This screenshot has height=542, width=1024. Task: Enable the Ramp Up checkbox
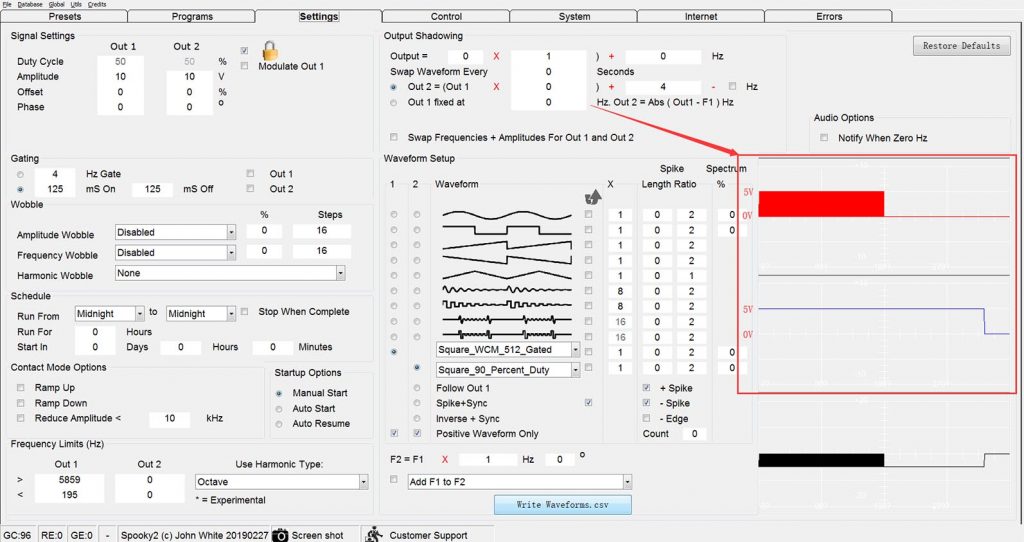coord(22,388)
